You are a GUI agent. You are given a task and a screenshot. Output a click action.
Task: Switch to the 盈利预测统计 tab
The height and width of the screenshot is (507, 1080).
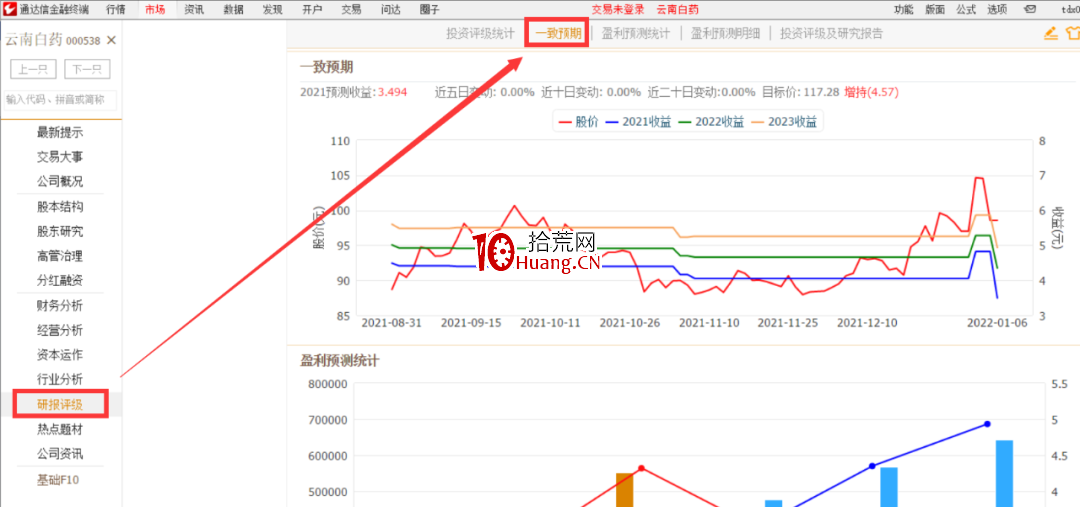coord(636,34)
